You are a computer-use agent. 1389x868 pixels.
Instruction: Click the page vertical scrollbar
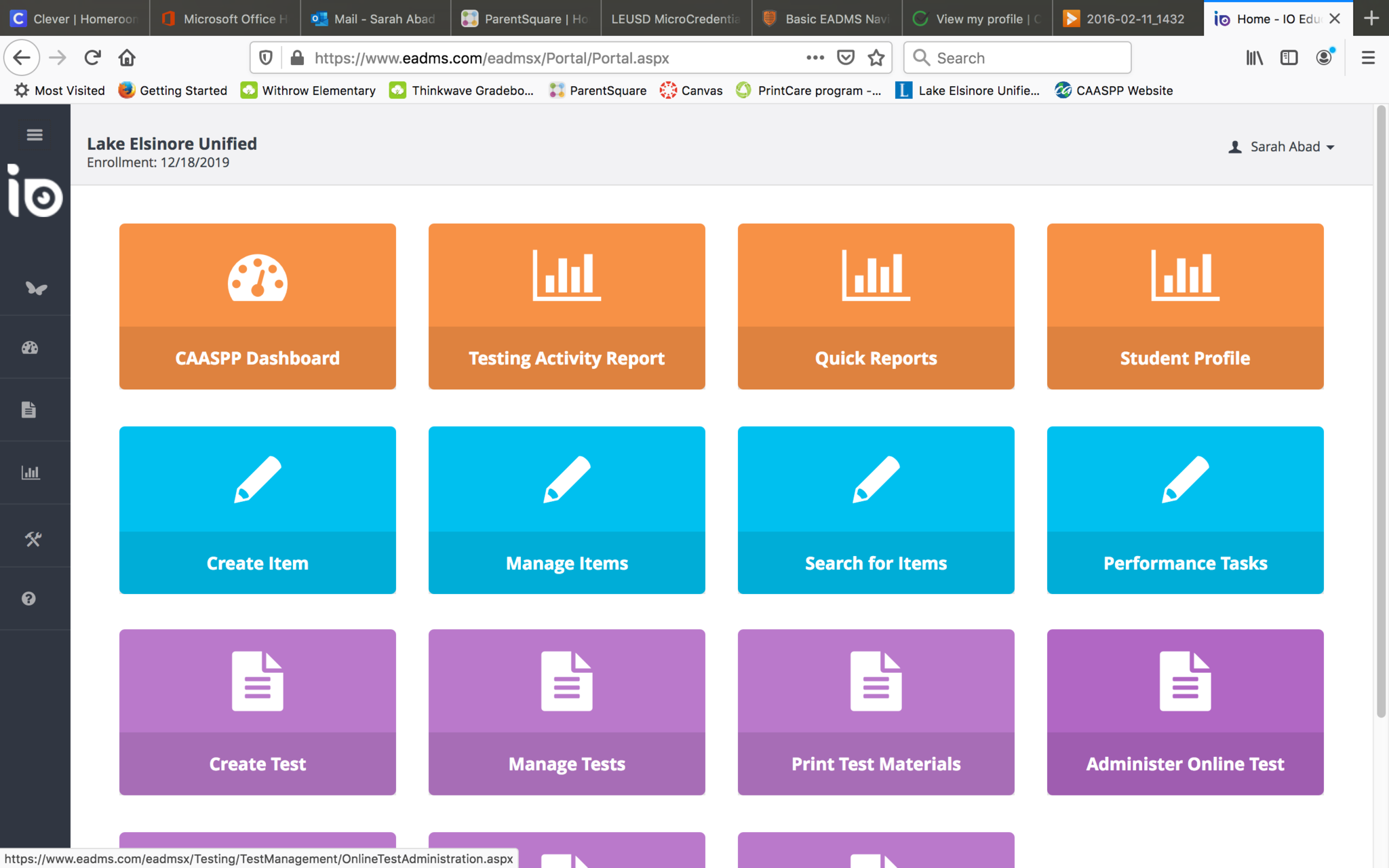(x=1381, y=407)
